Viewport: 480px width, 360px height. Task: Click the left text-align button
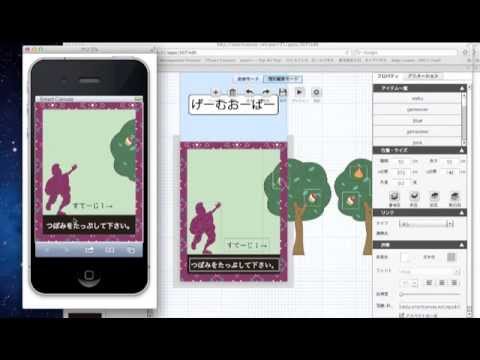pos(429,283)
